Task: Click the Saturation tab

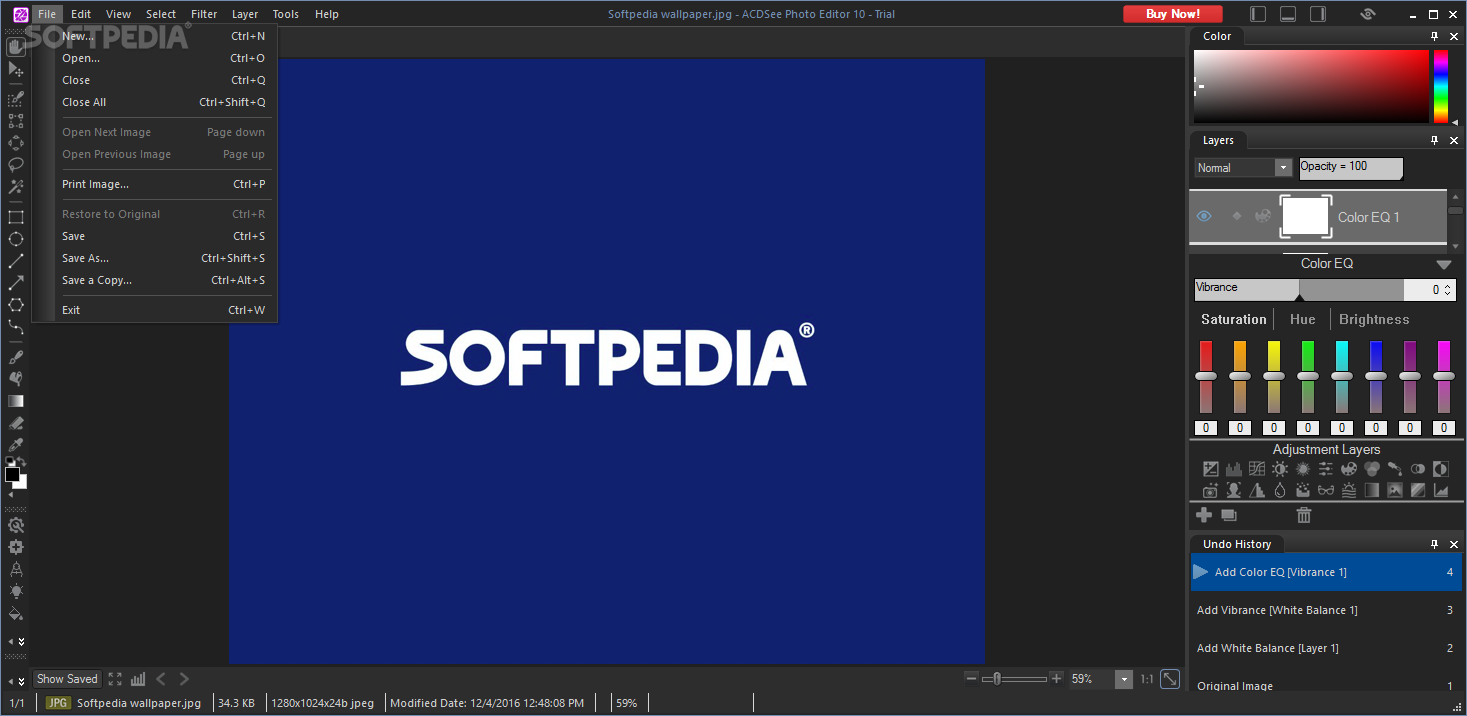Action: pyautogui.click(x=1233, y=319)
